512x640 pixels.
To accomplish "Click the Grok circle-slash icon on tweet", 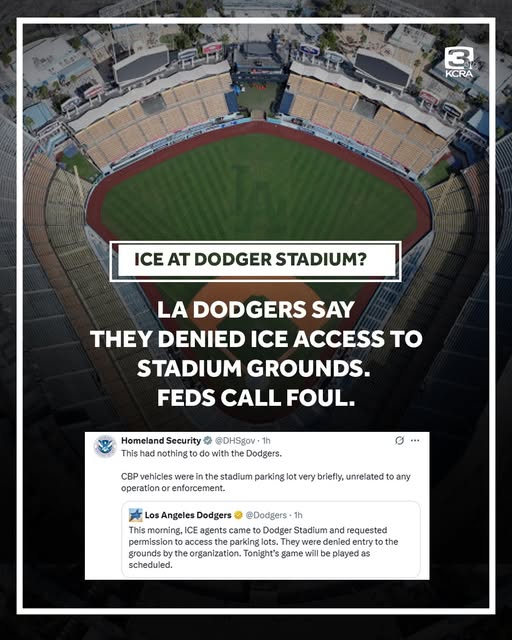I will [399, 440].
